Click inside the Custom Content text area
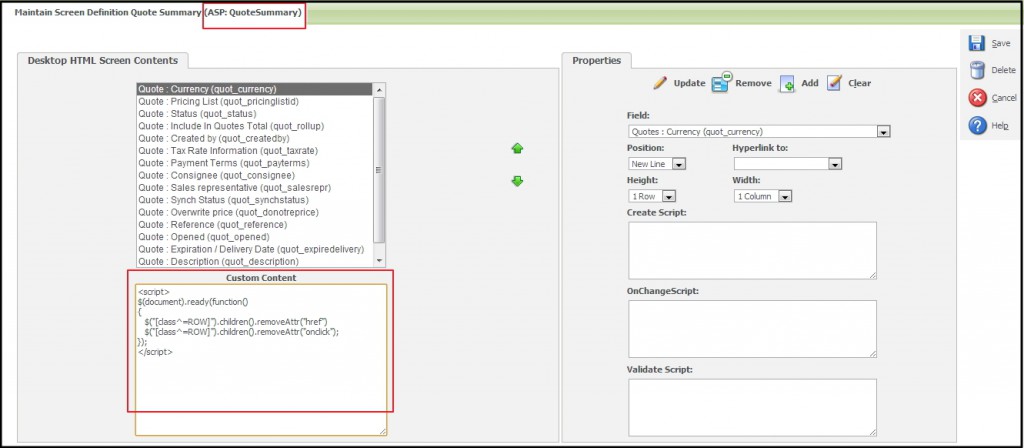 coord(261,359)
